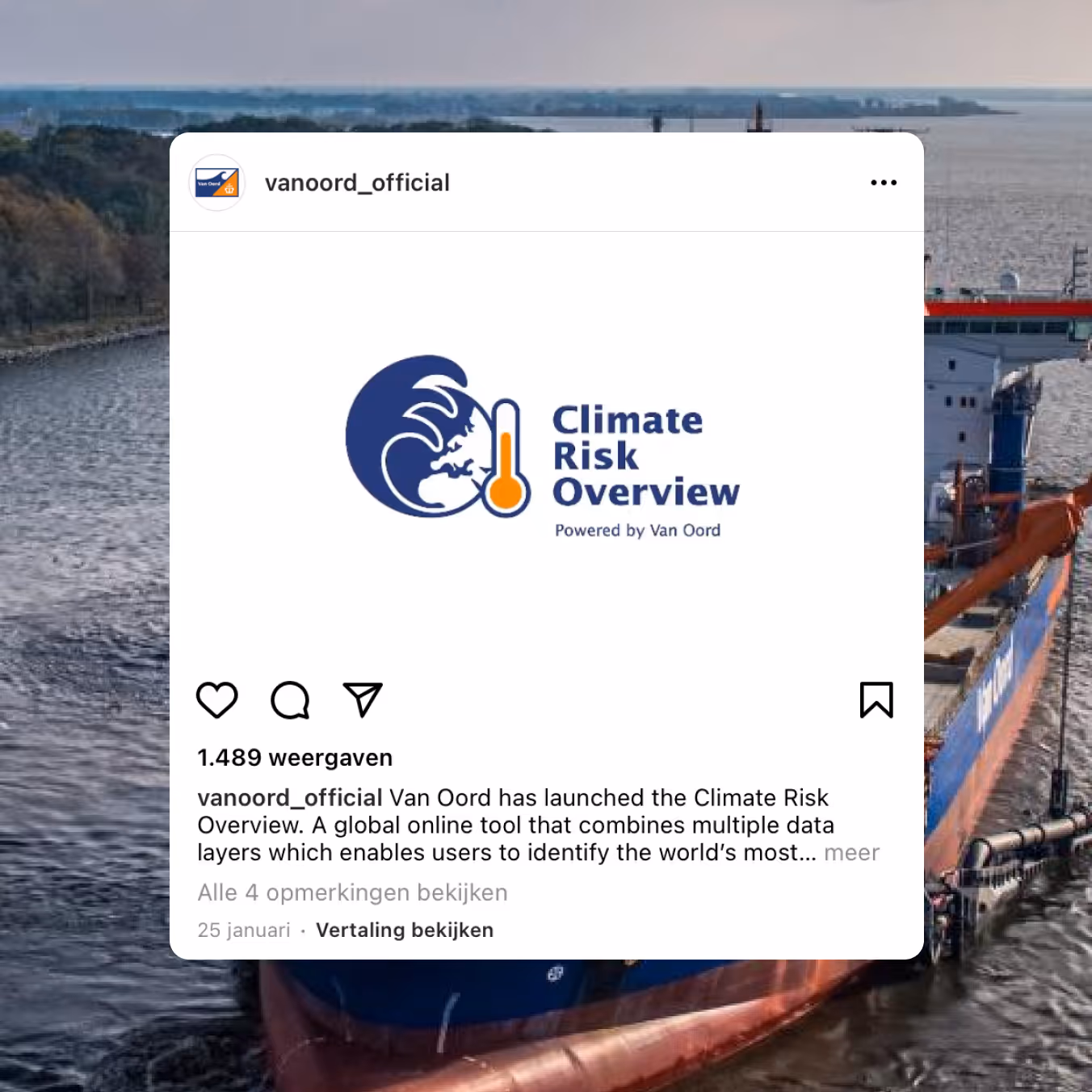This screenshot has width=1092, height=1092.
Task: Expand the caption with the 'meer' link
Action: click(851, 852)
